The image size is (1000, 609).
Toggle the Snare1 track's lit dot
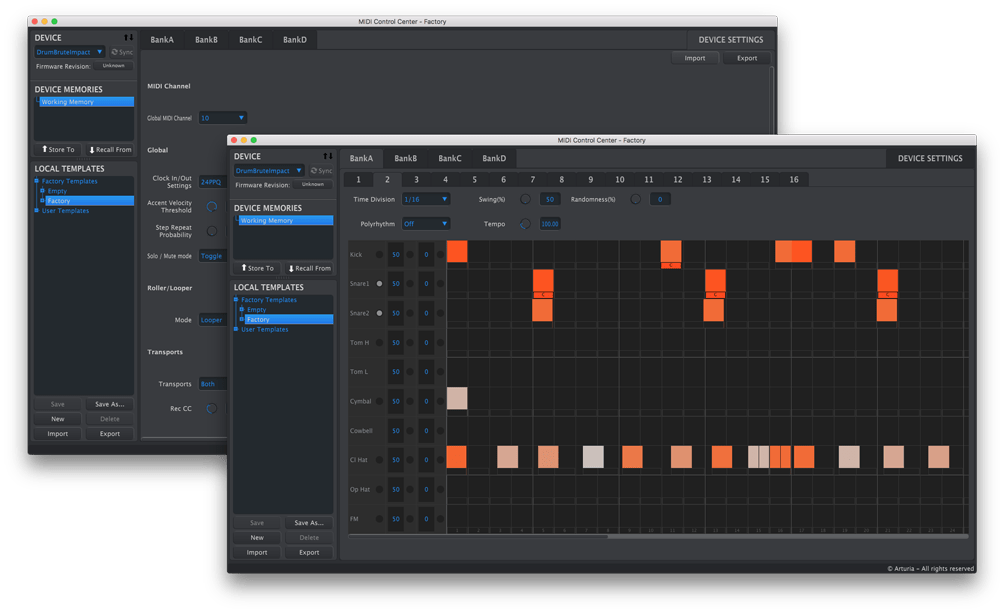[x=379, y=284]
